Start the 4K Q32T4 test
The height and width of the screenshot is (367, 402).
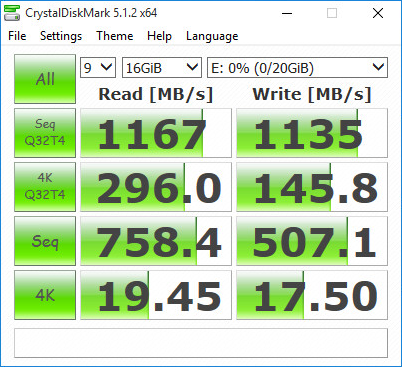point(45,187)
